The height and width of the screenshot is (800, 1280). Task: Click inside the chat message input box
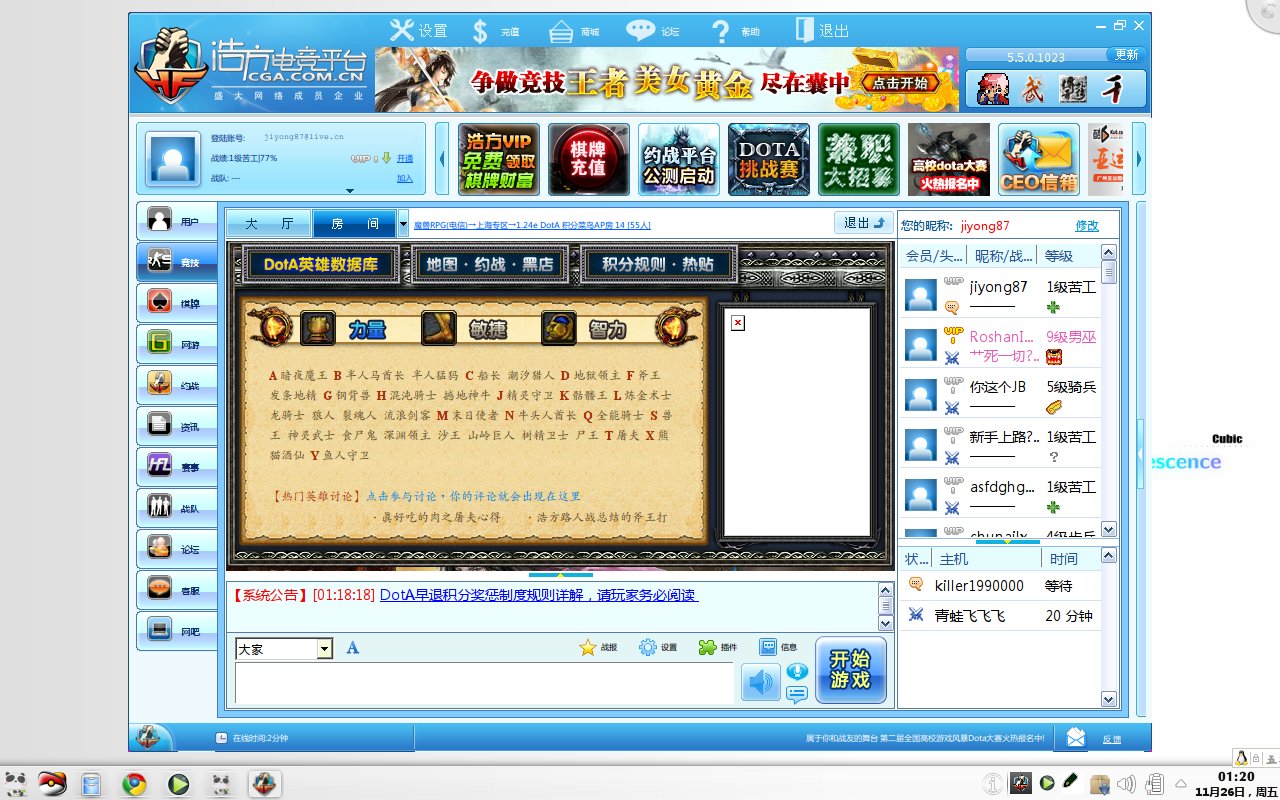[484, 683]
